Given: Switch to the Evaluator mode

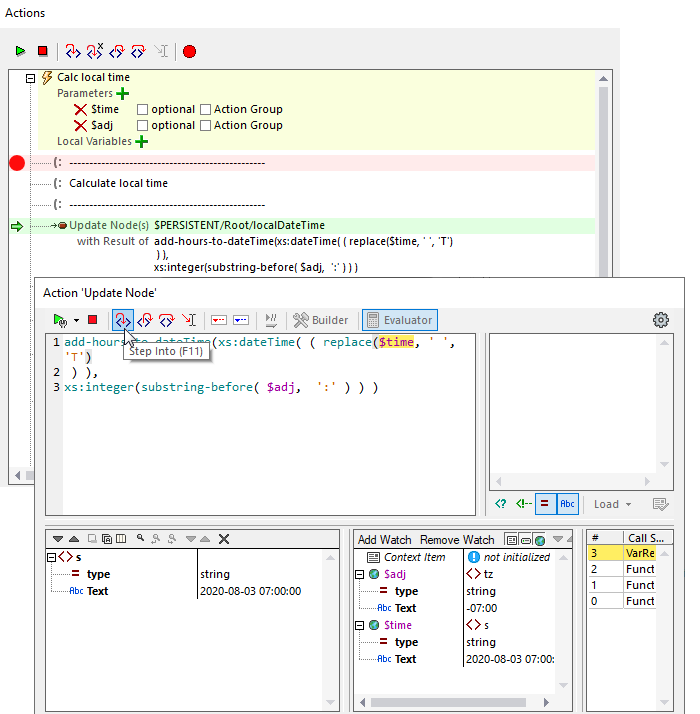Looking at the screenshot, I should coord(399,320).
